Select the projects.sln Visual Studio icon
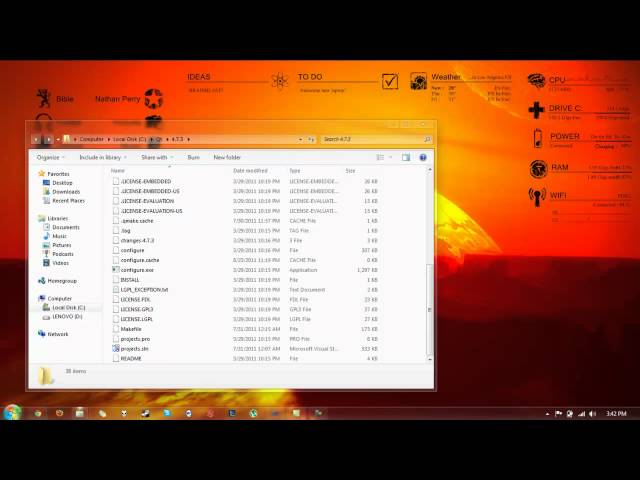The width and height of the screenshot is (640, 480). pyautogui.click(x=116, y=349)
